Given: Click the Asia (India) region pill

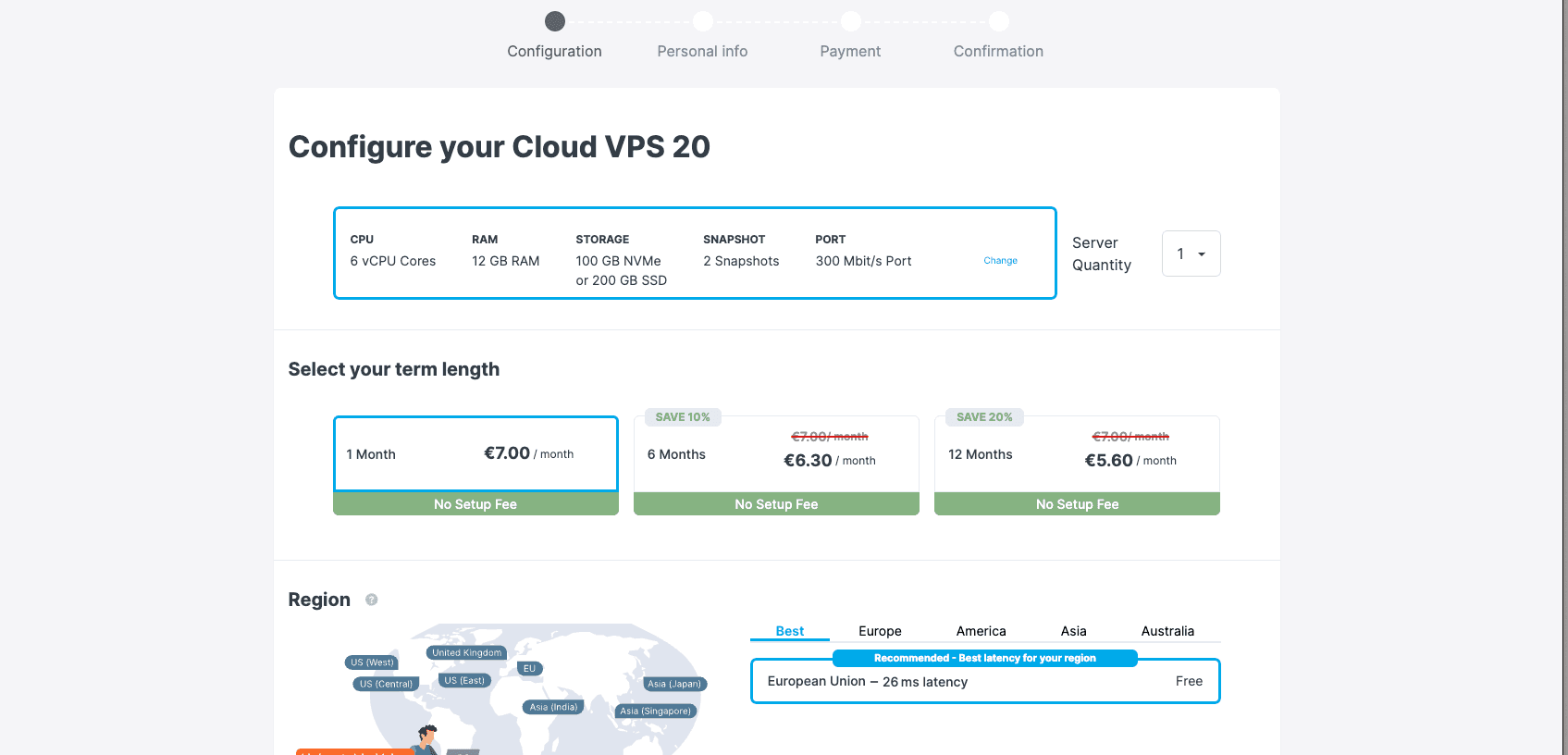Looking at the screenshot, I should [x=552, y=706].
